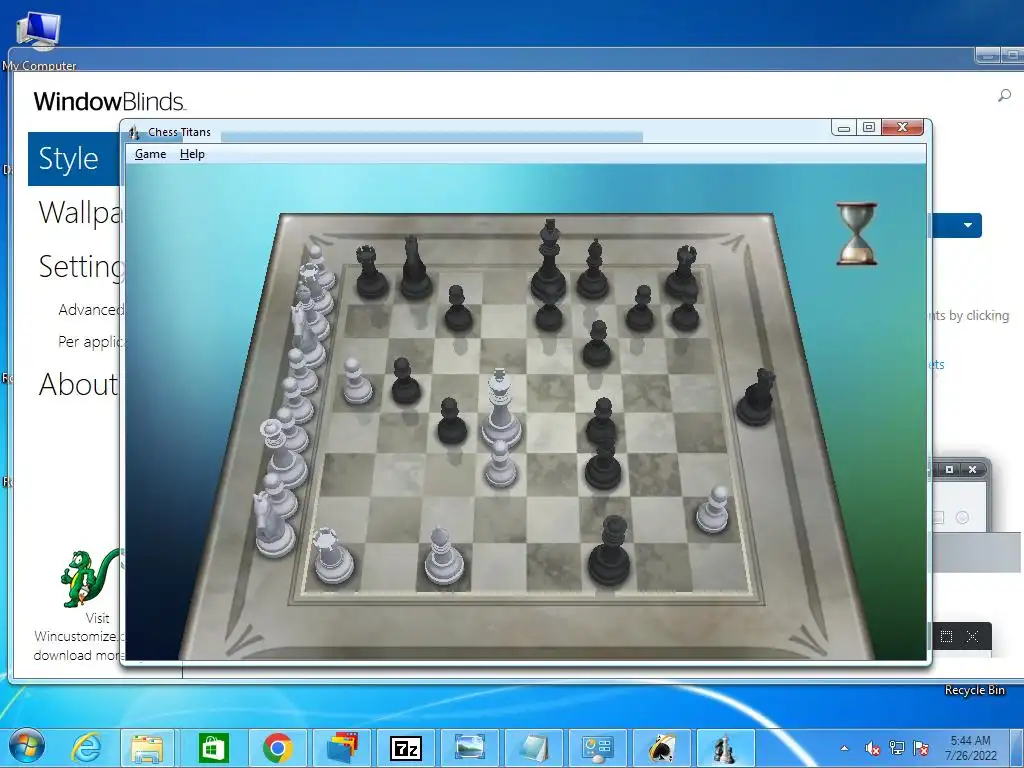The width and height of the screenshot is (1024, 768).
Task: Select the white pawn near the board's right edge
Action: 713,509
